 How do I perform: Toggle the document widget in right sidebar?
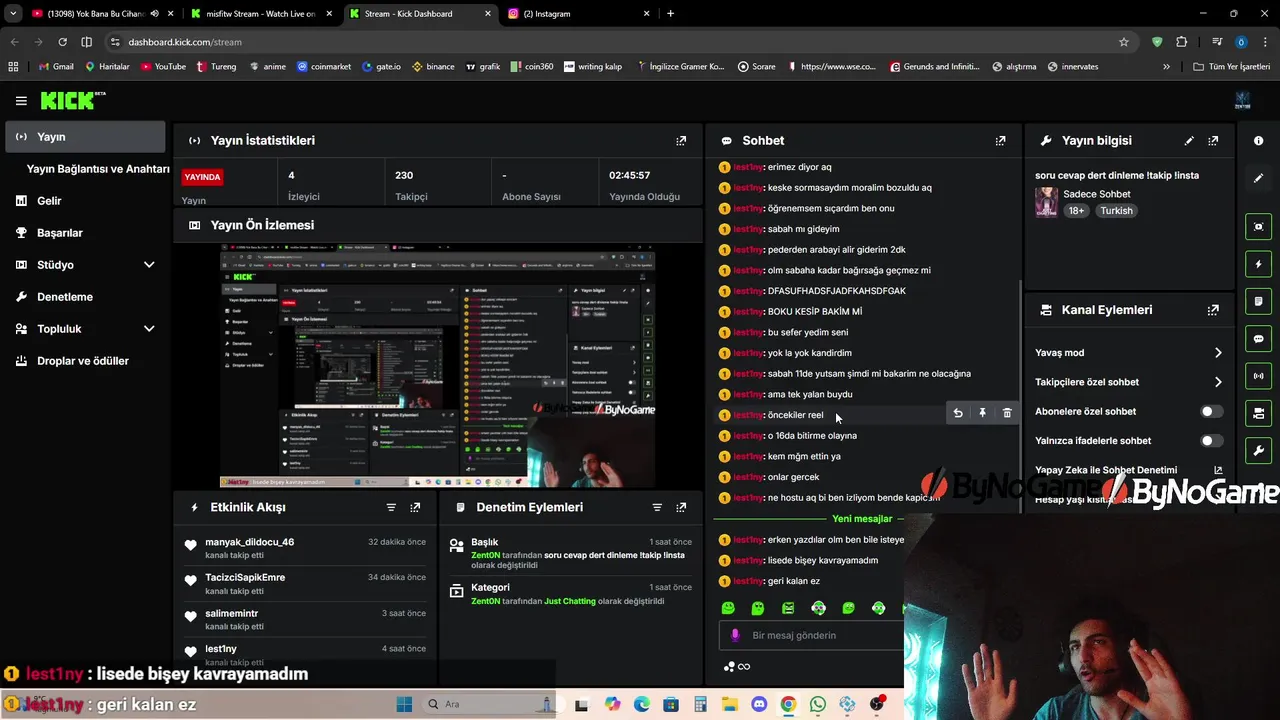pos(1258,301)
